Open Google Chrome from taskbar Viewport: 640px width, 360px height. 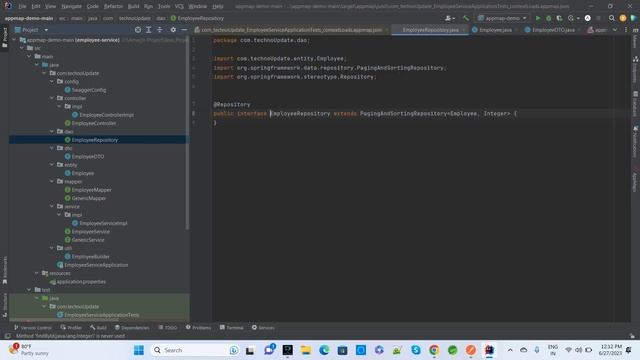(x=434, y=350)
